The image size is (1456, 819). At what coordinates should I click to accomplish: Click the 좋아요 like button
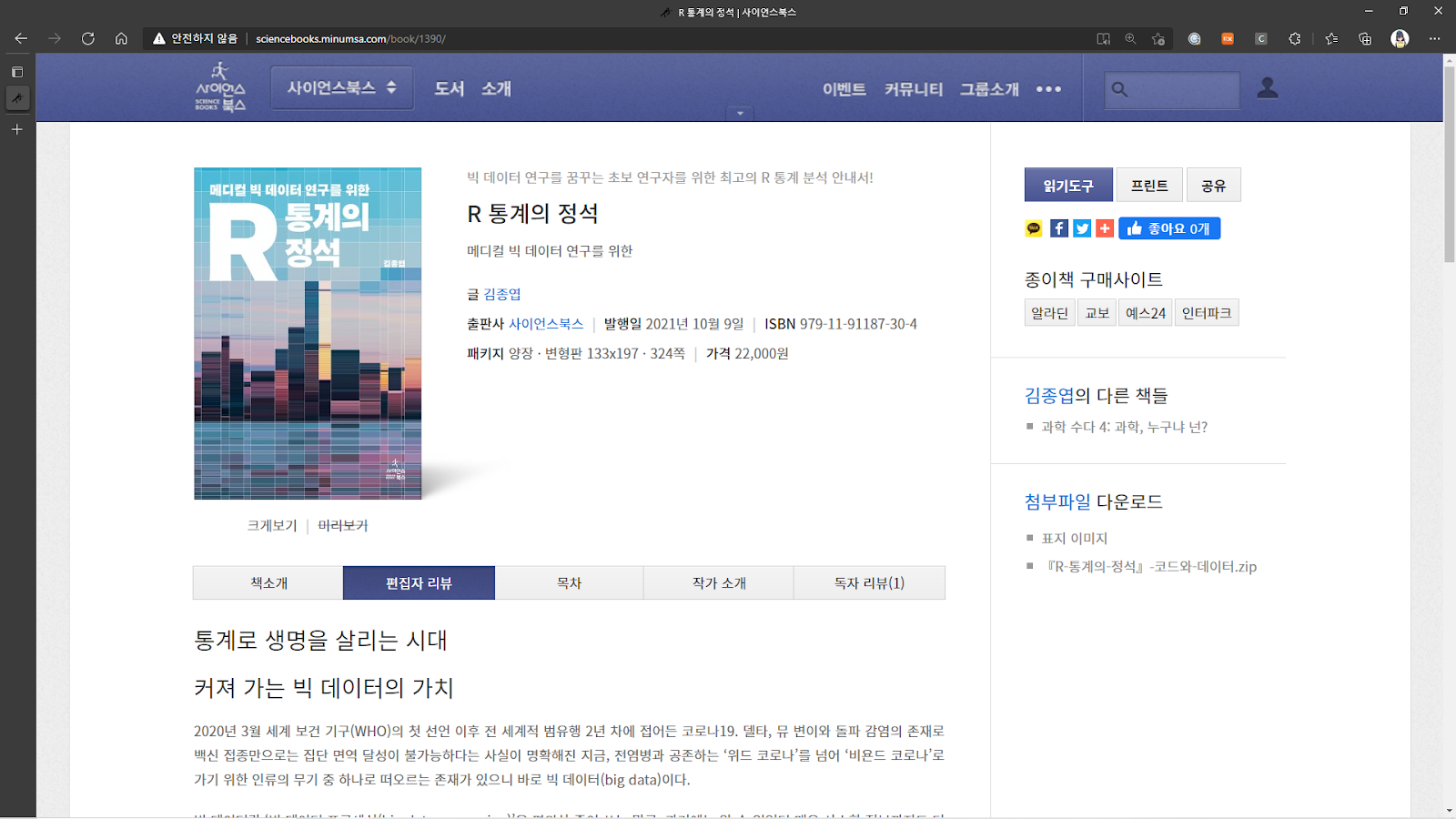(x=1169, y=228)
